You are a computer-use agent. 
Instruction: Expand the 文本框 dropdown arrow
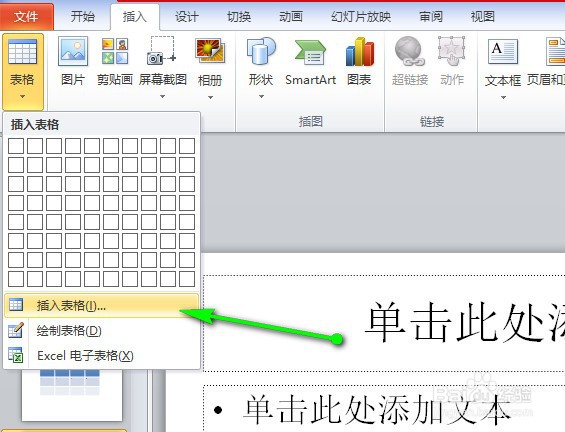tap(503, 97)
